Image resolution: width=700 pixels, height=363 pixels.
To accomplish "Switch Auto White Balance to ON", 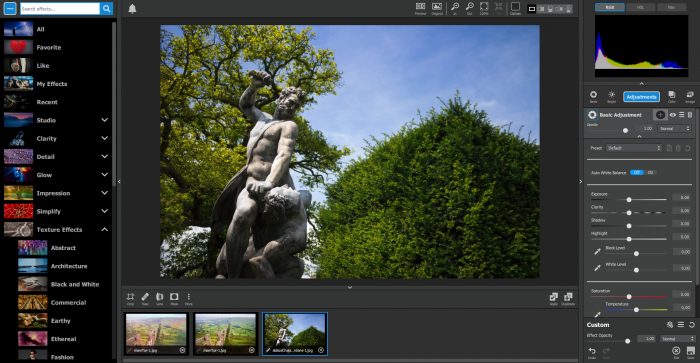I will pos(651,172).
